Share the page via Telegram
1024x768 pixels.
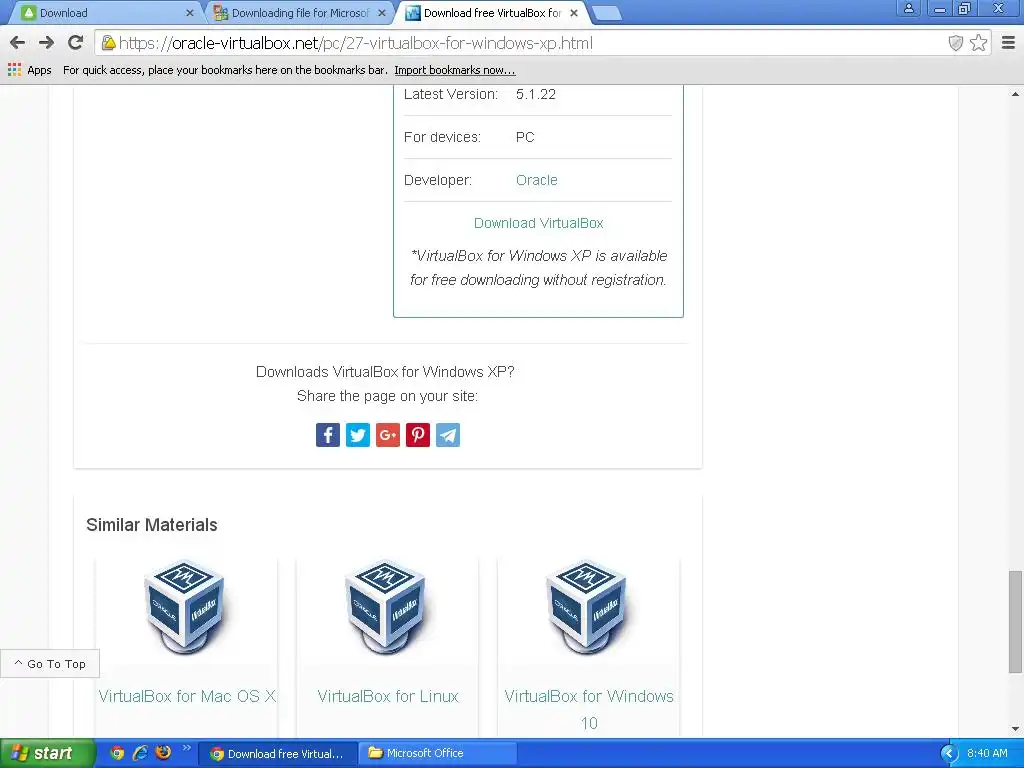[x=448, y=435]
